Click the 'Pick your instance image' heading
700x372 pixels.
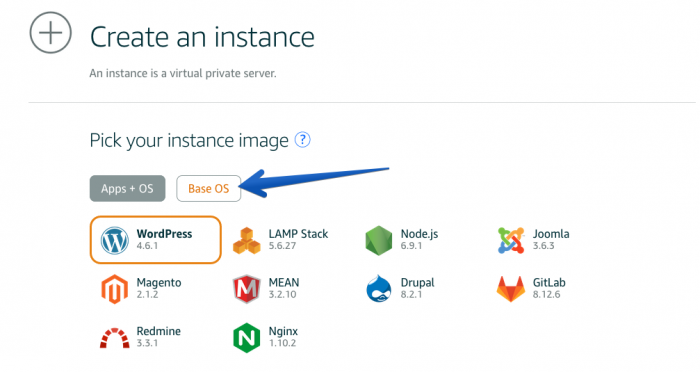click(x=189, y=140)
